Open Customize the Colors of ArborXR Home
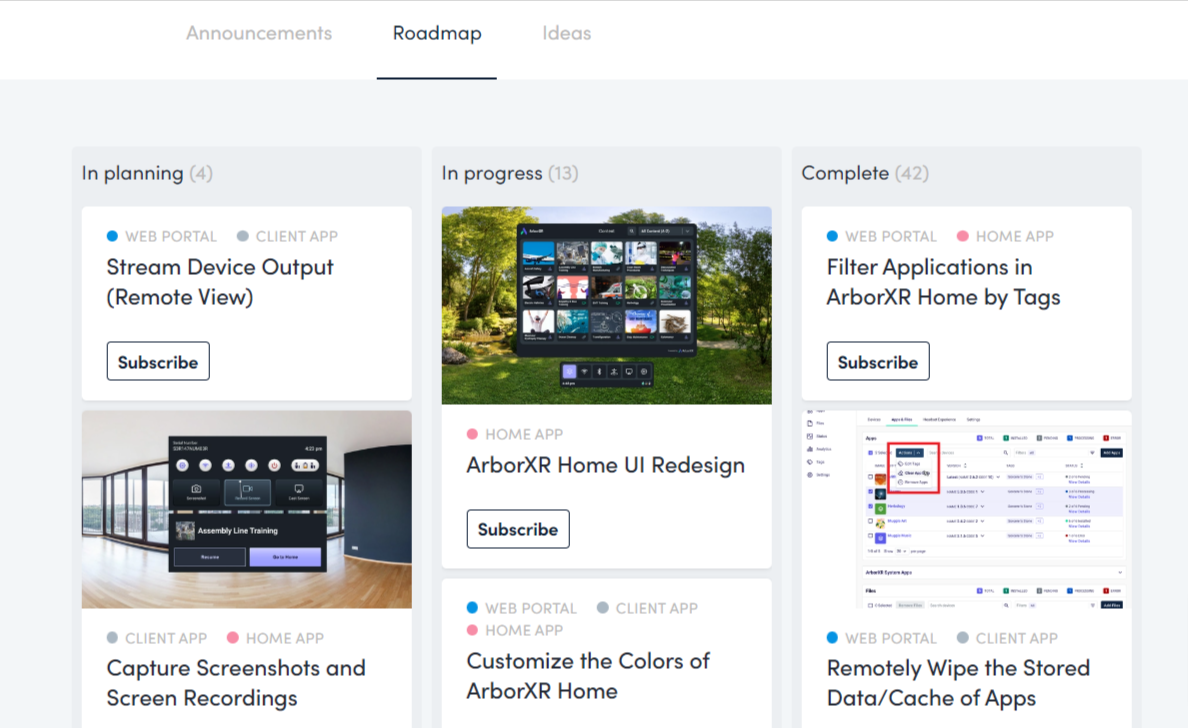The height and width of the screenshot is (728, 1188). [588, 676]
